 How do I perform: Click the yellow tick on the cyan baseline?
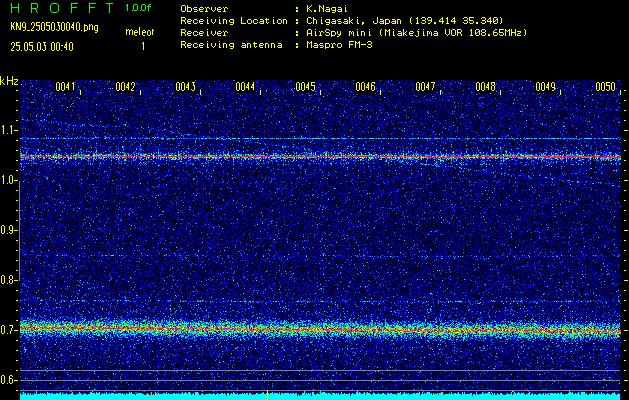tap(267, 395)
